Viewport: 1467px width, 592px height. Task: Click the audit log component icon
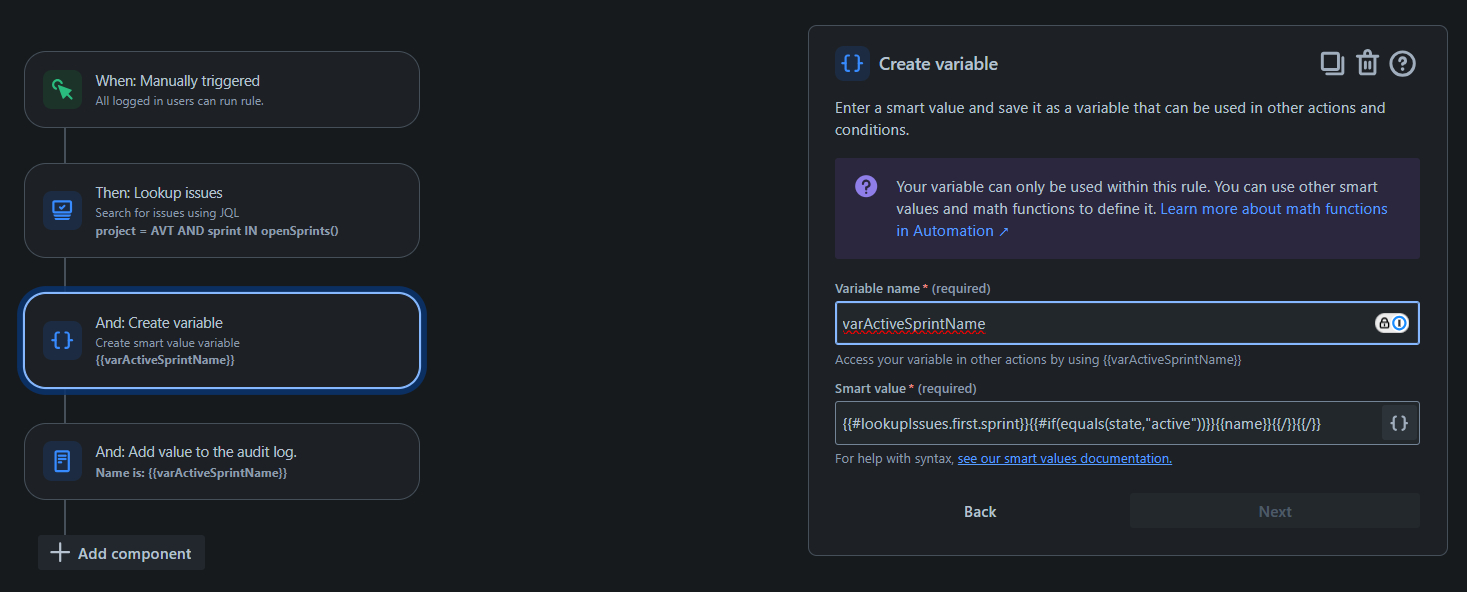[x=61, y=461]
